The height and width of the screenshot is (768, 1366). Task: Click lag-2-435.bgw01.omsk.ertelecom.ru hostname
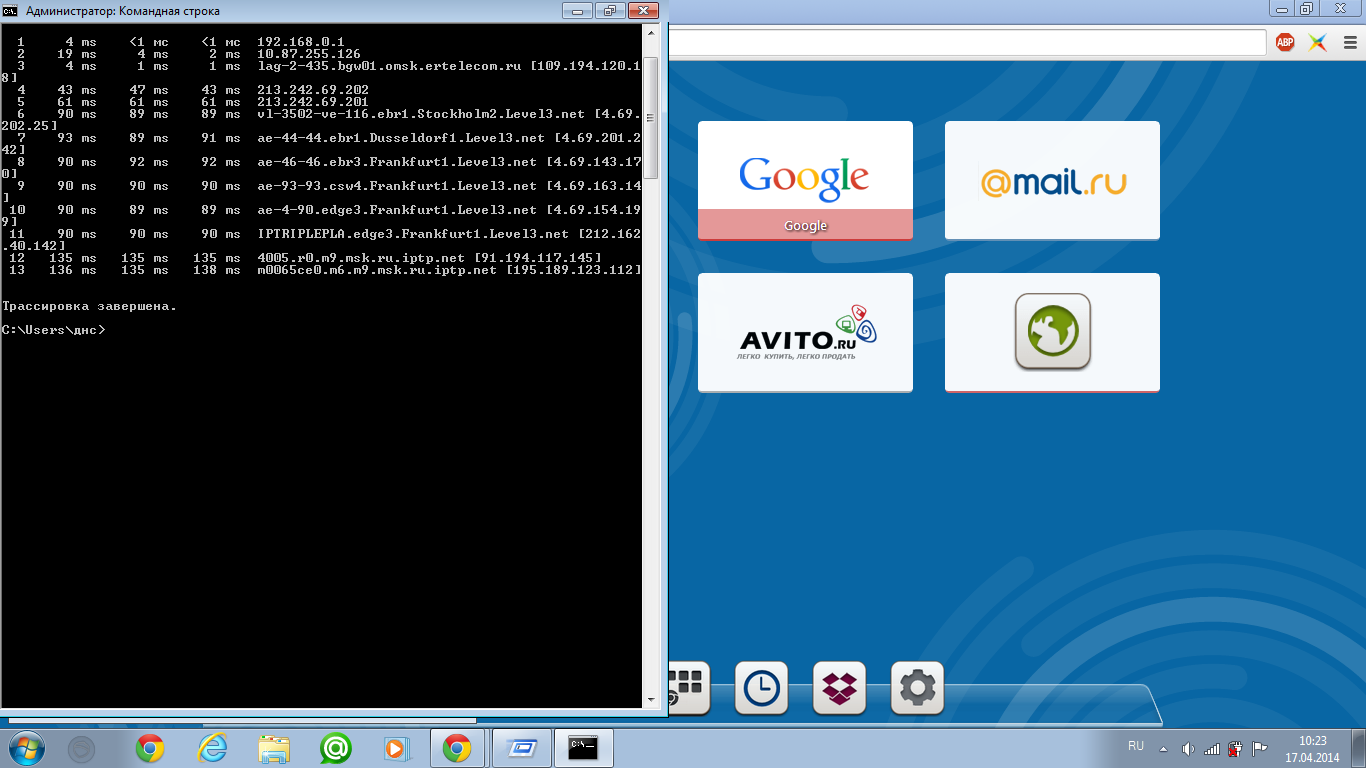click(x=389, y=65)
